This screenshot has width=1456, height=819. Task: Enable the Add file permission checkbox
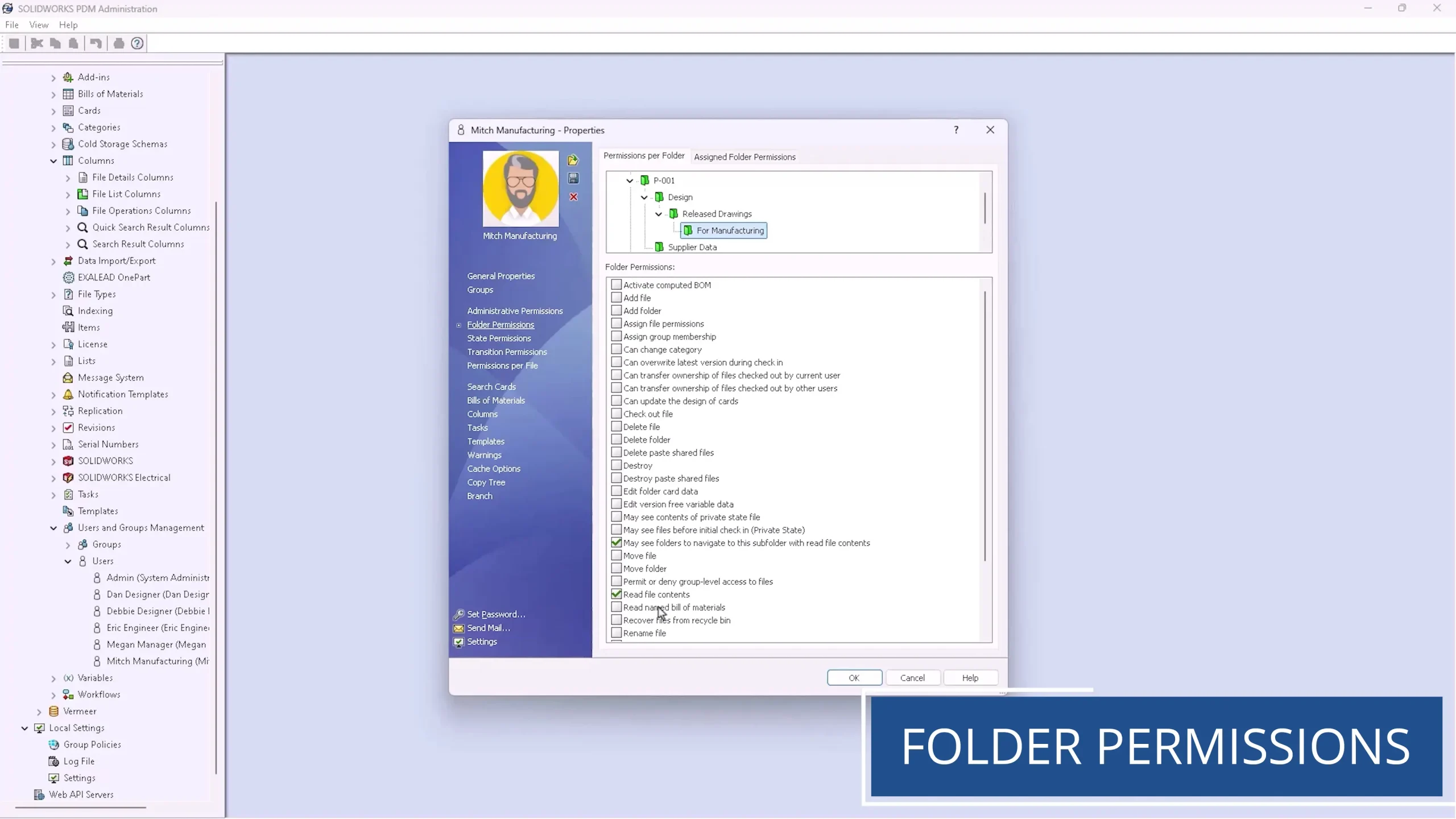(x=617, y=297)
